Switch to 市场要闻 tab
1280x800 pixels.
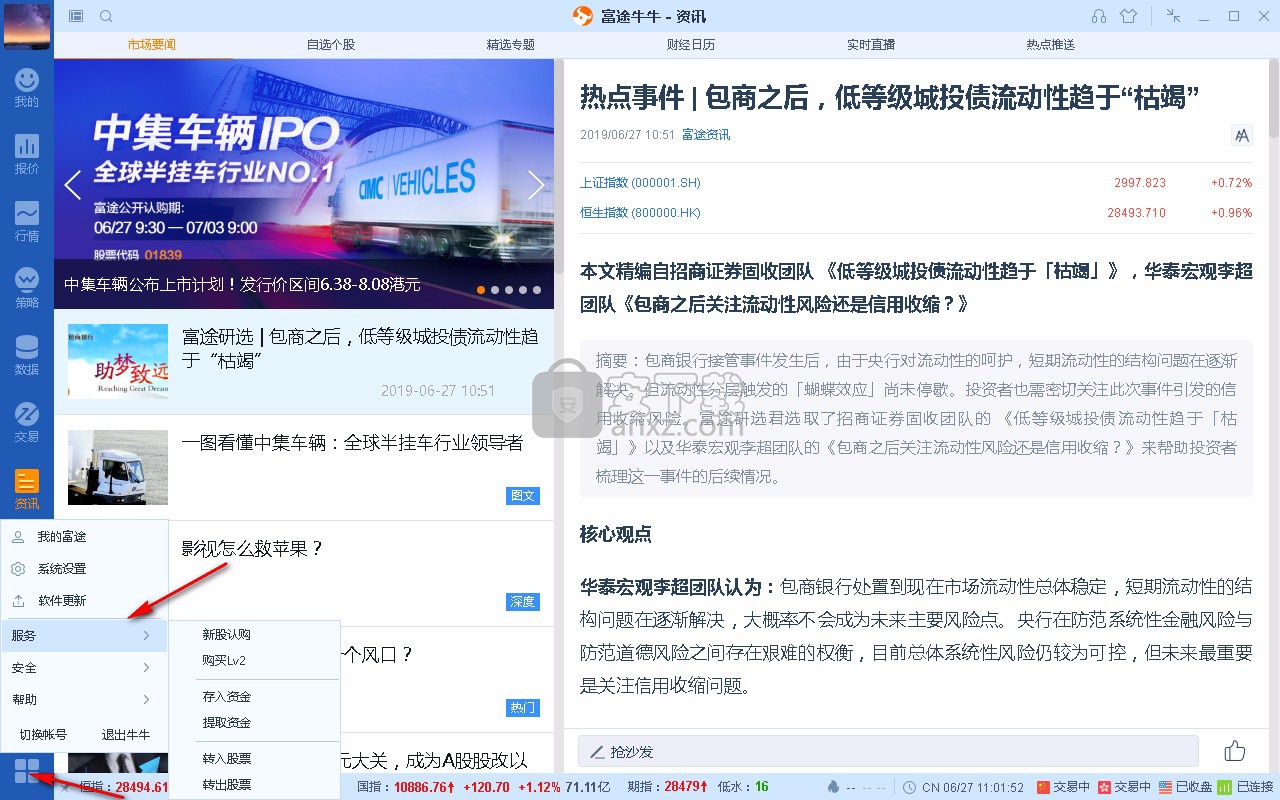click(x=151, y=45)
